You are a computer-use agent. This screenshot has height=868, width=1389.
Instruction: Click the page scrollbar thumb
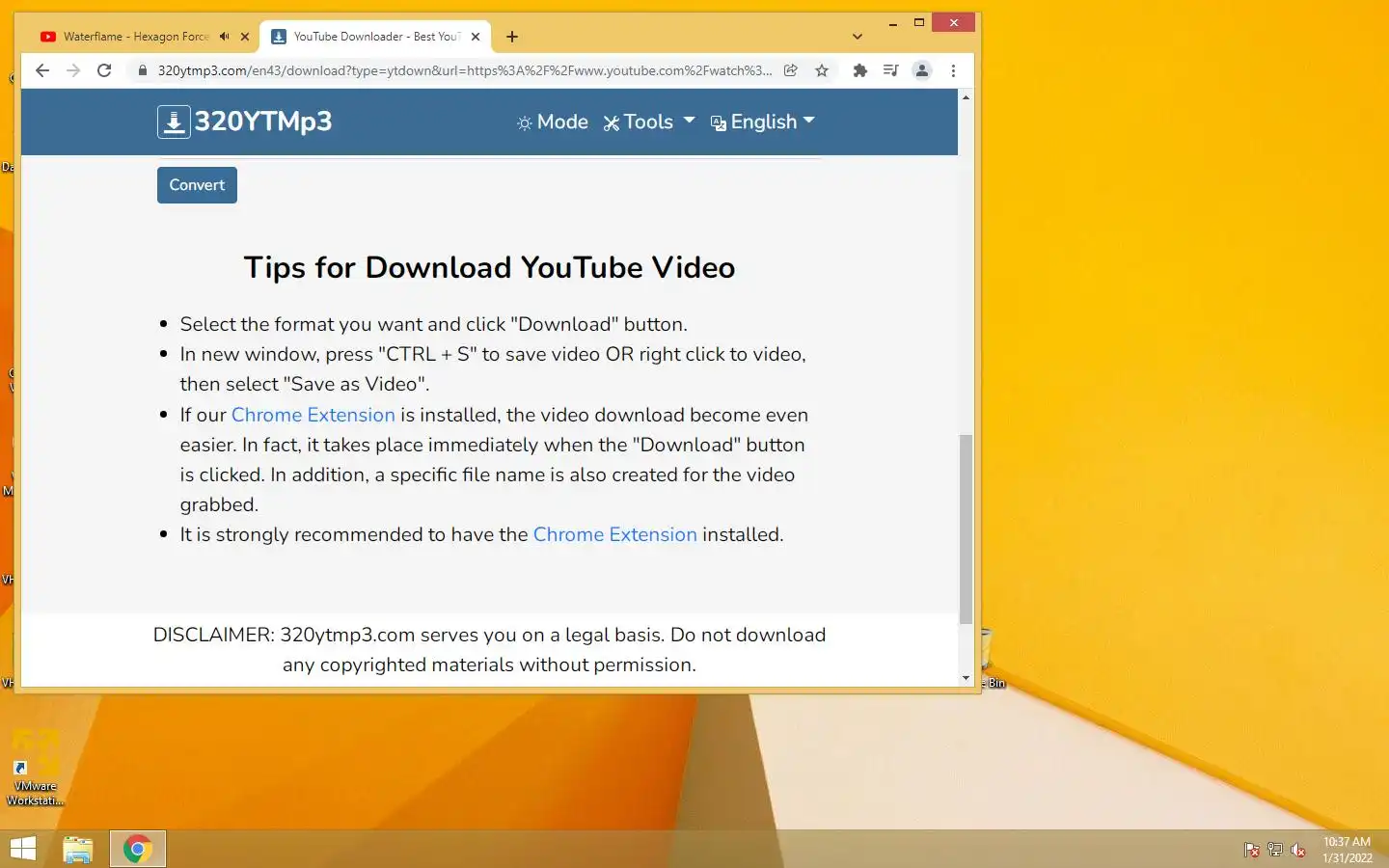[x=966, y=529]
